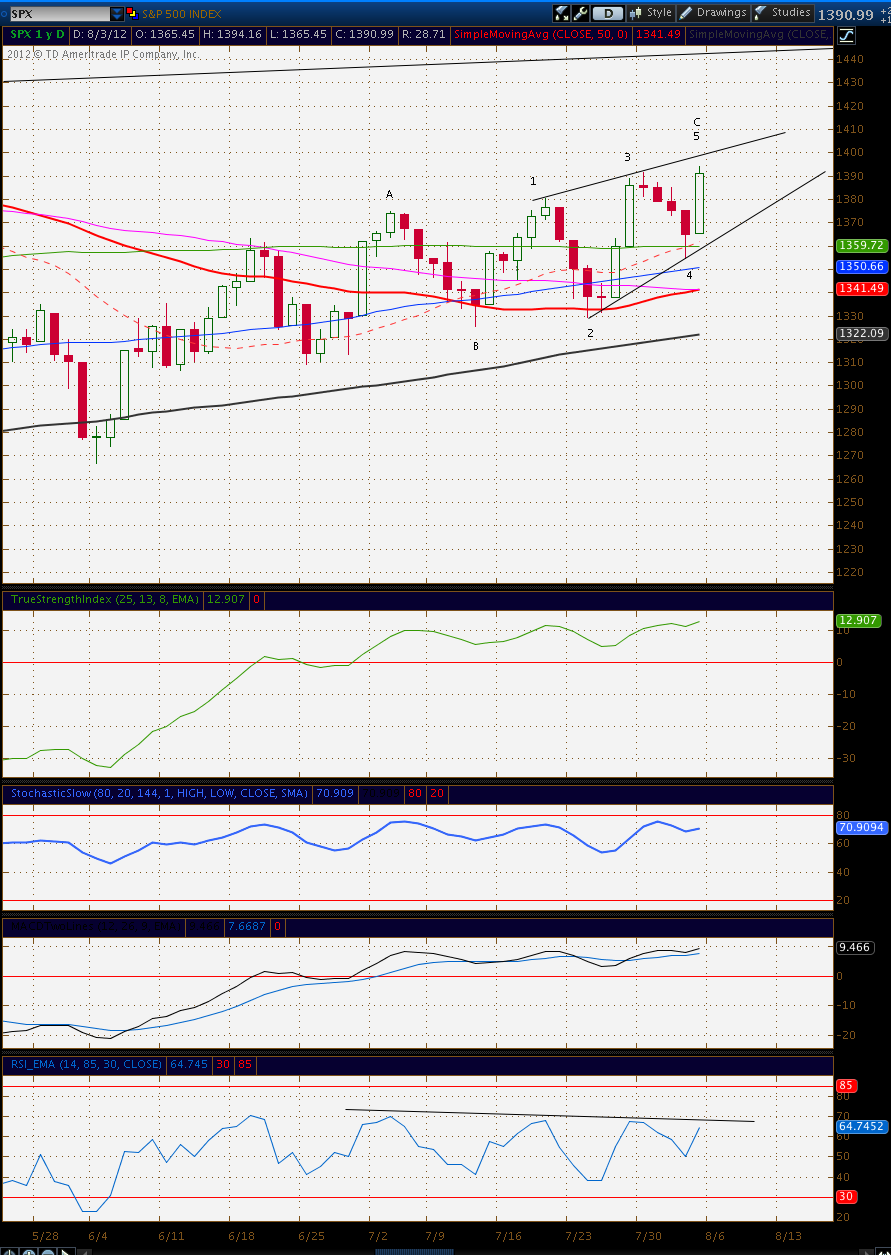The image size is (891, 1255).
Task: Open the Drawings menu
Action: tap(721, 13)
